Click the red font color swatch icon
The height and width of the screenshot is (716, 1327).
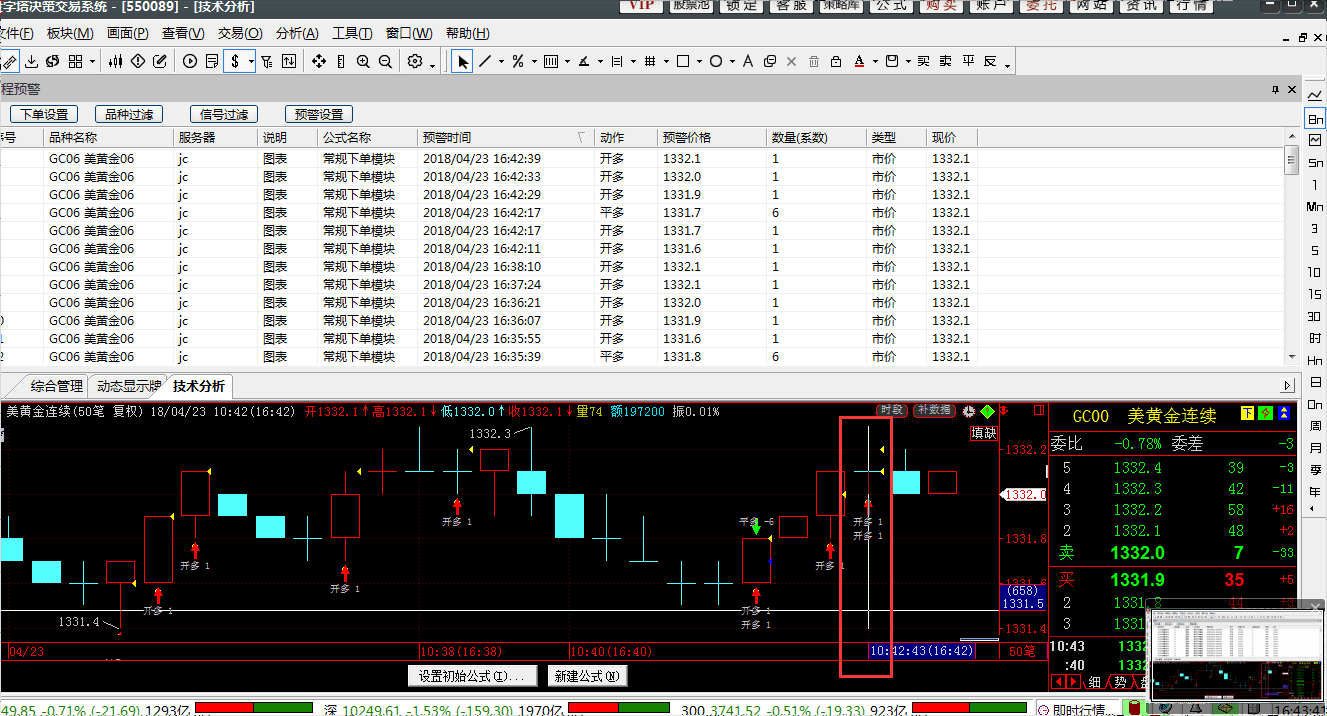coord(859,62)
